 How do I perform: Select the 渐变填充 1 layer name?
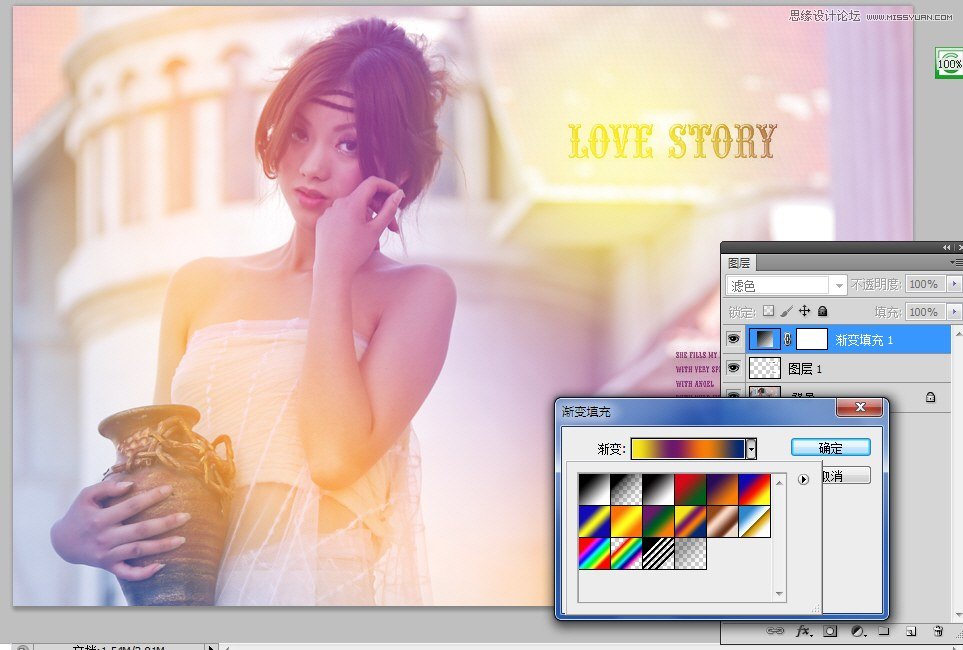[x=864, y=340]
